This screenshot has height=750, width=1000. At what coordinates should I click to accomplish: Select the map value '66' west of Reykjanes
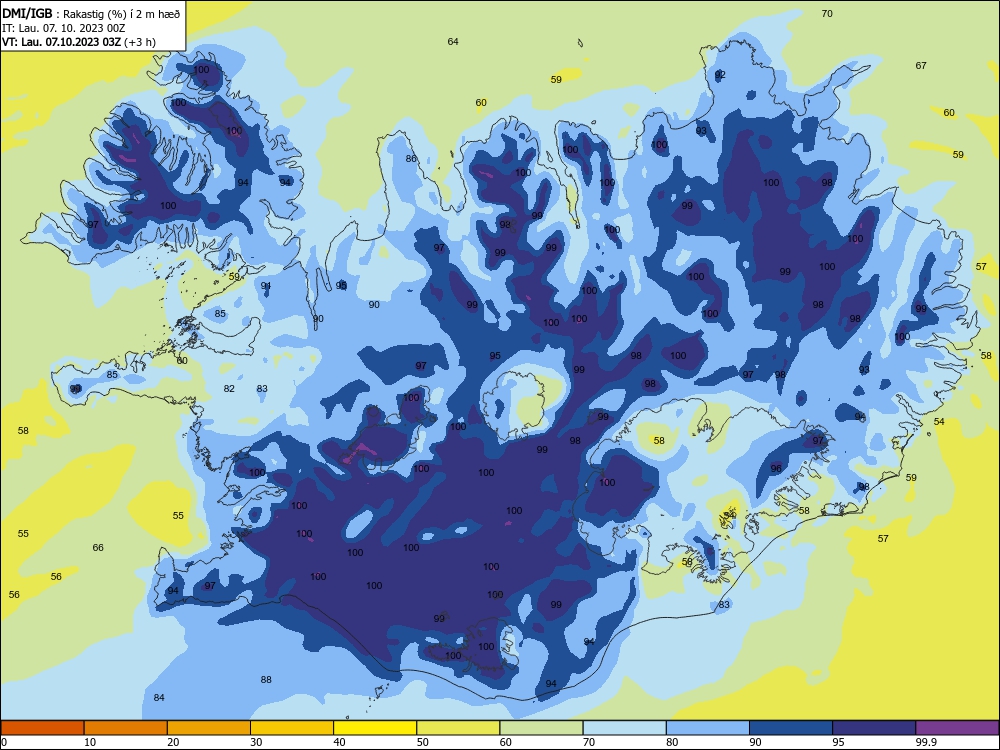point(98,548)
